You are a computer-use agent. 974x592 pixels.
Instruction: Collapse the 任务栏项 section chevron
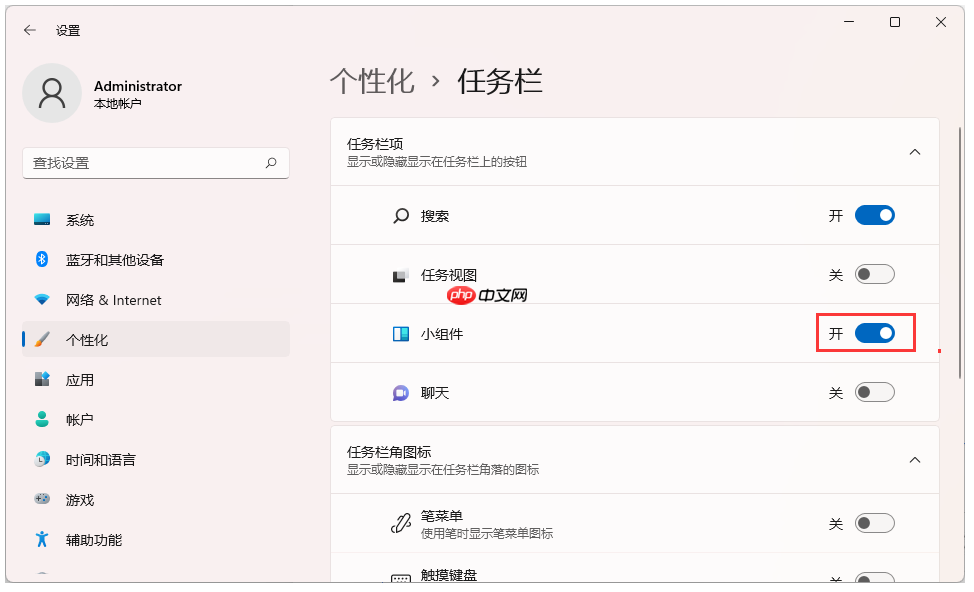pyautogui.click(x=914, y=151)
